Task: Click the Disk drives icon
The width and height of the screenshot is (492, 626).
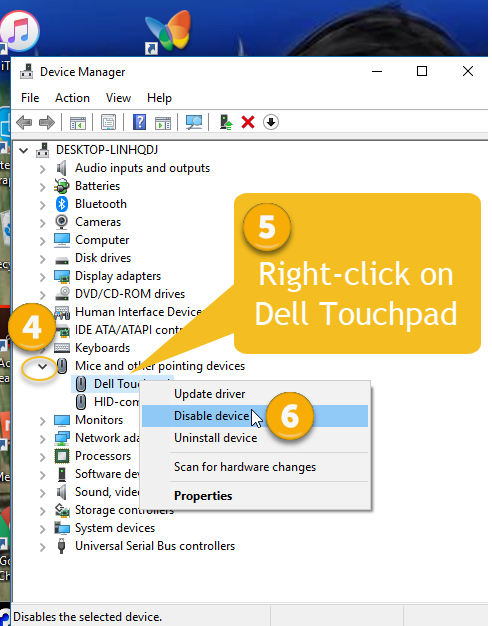Action: [x=62, y=260]
